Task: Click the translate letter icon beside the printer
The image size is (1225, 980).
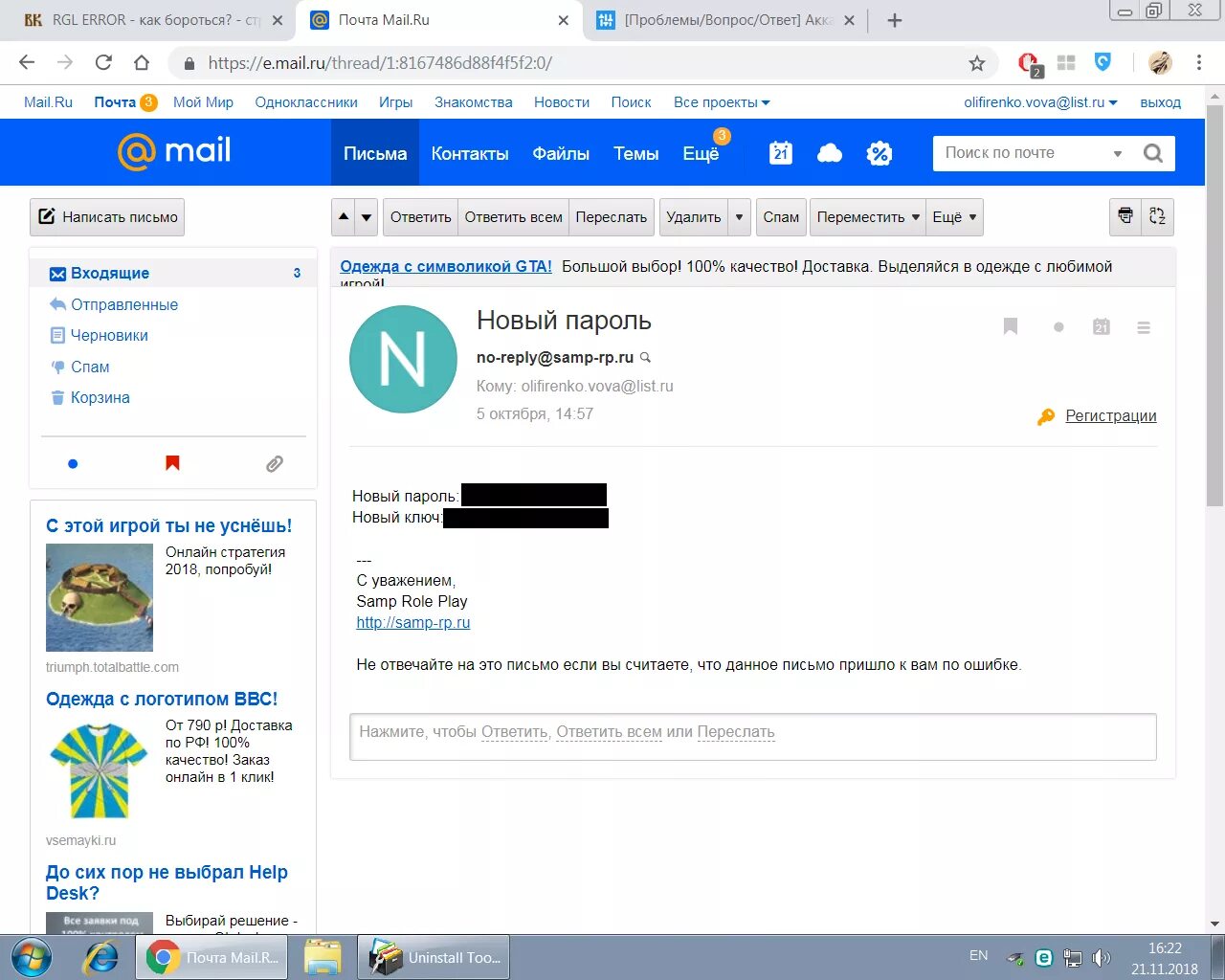Action: pos(1158,216)
